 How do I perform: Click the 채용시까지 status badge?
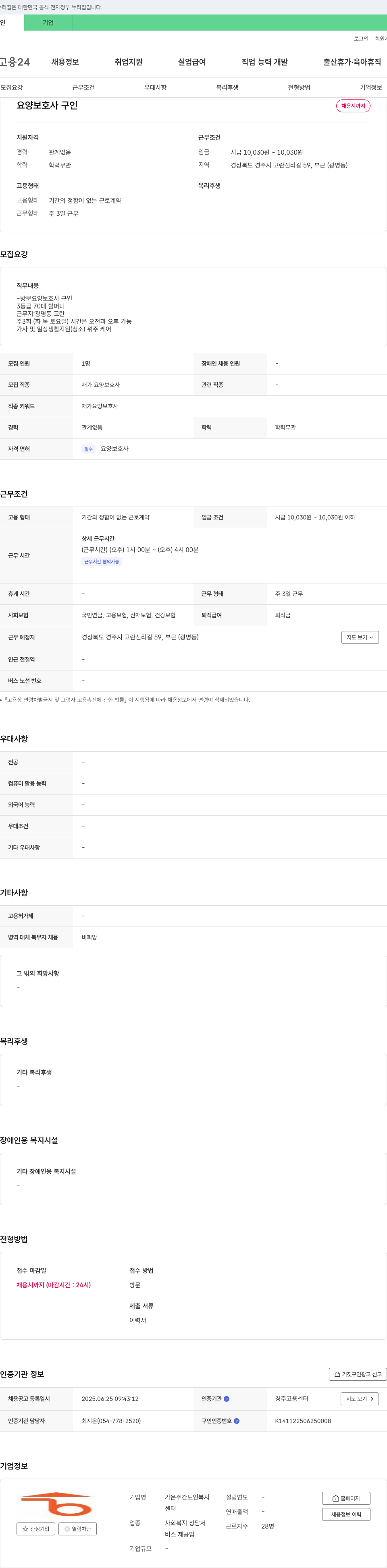[354, 106]
